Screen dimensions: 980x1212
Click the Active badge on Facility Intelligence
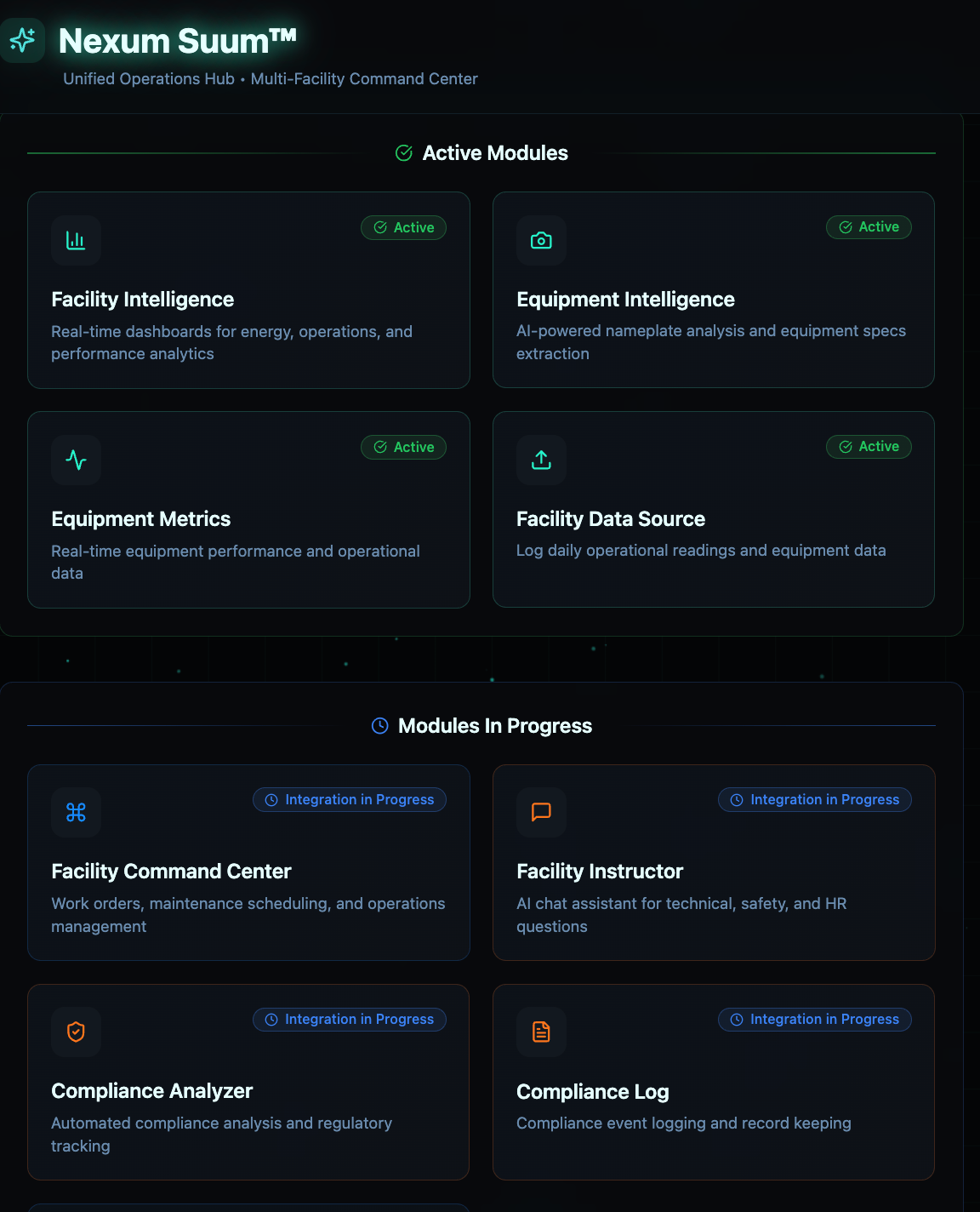(x=404, y=228)
